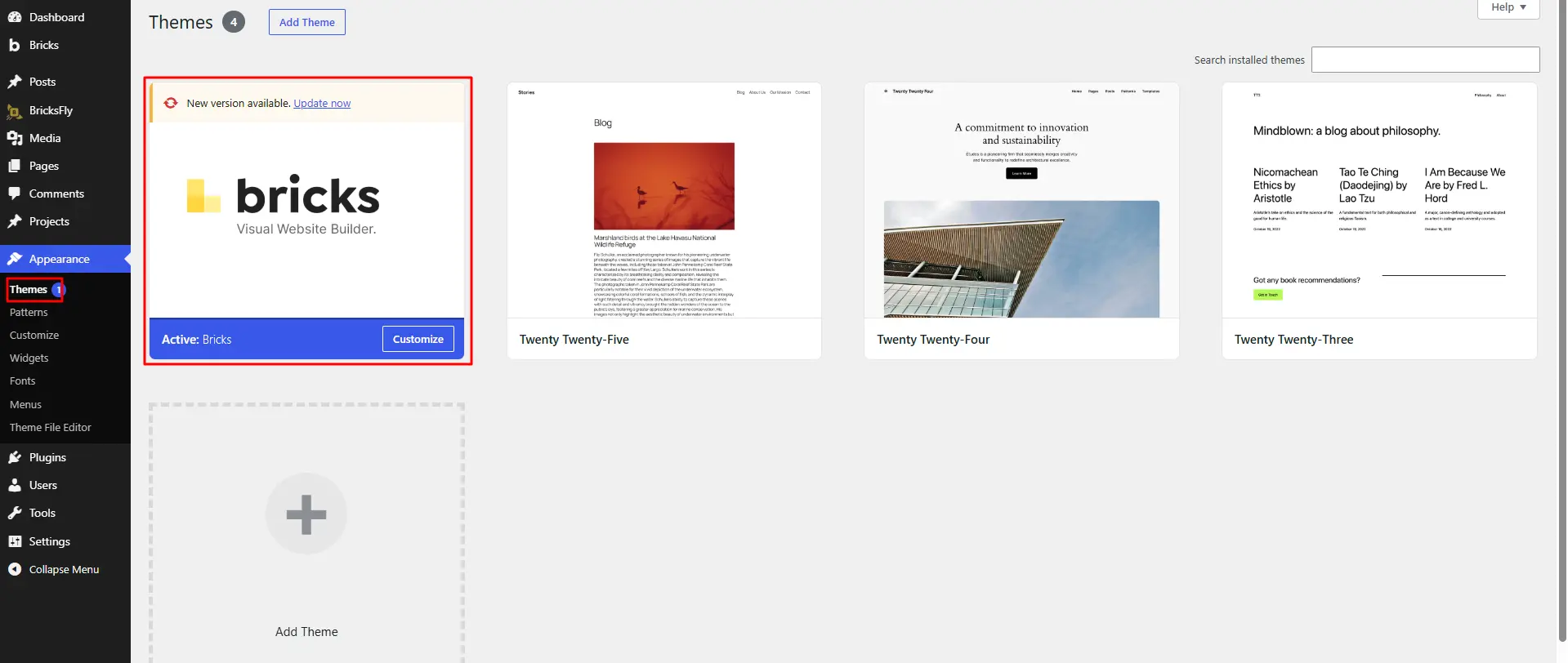Image resolution: width=1568 pixels, height=663 pixels.
Task: Select the Appearance menu
Action: click(65, 259)
